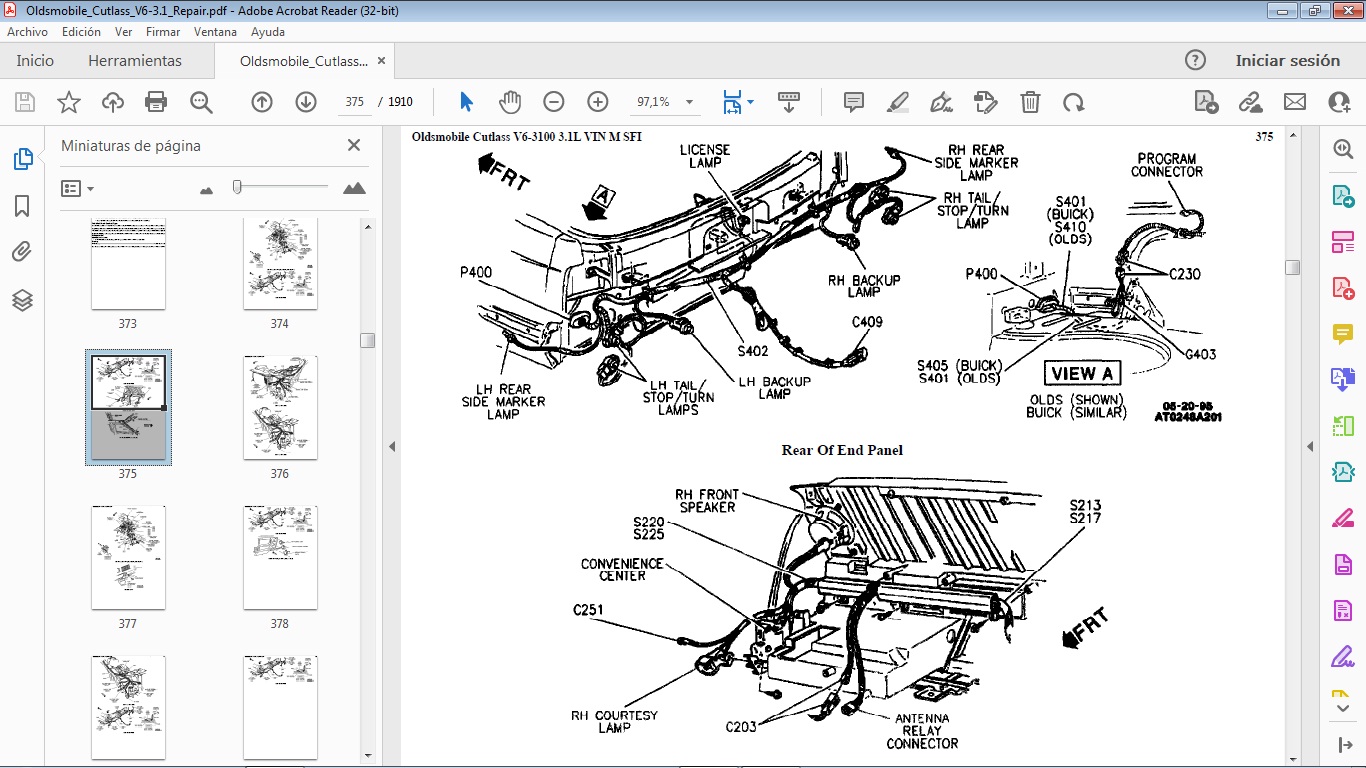Collapse the left navigation pane arrow

pos(392,446)
